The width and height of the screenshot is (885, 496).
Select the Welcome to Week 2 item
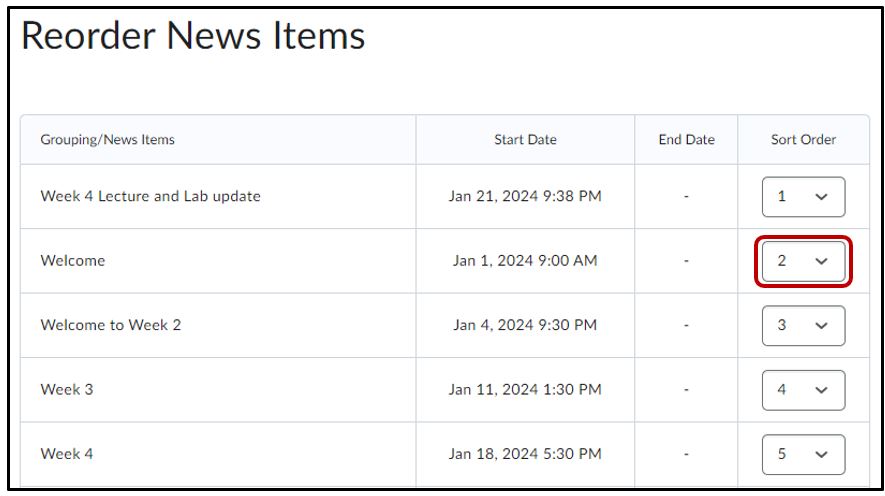click(110, 325)
